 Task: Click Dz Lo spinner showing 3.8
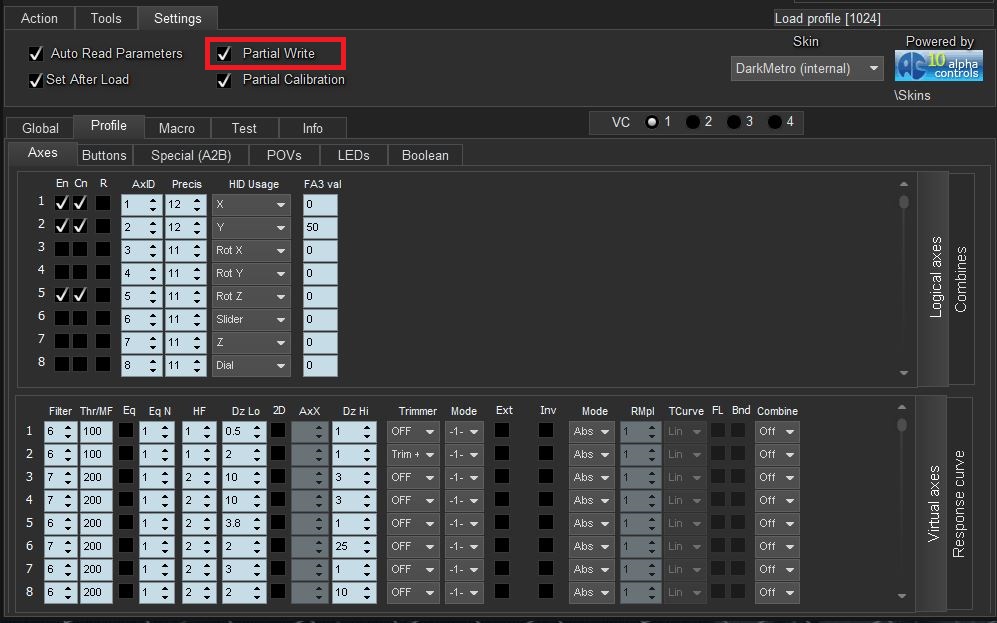[244, 523]
